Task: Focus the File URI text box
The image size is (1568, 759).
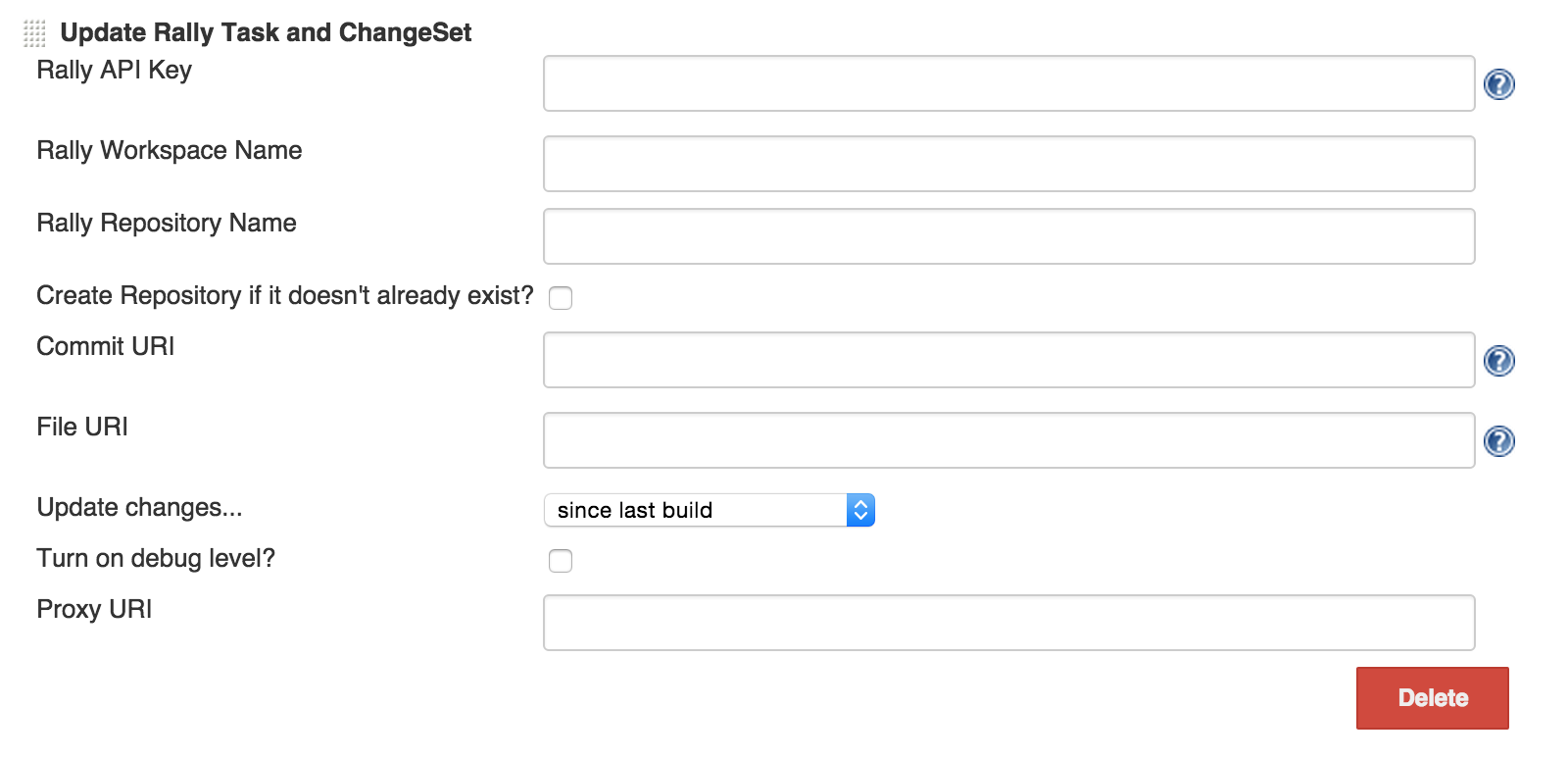Action: click(x=1008, y=440)
